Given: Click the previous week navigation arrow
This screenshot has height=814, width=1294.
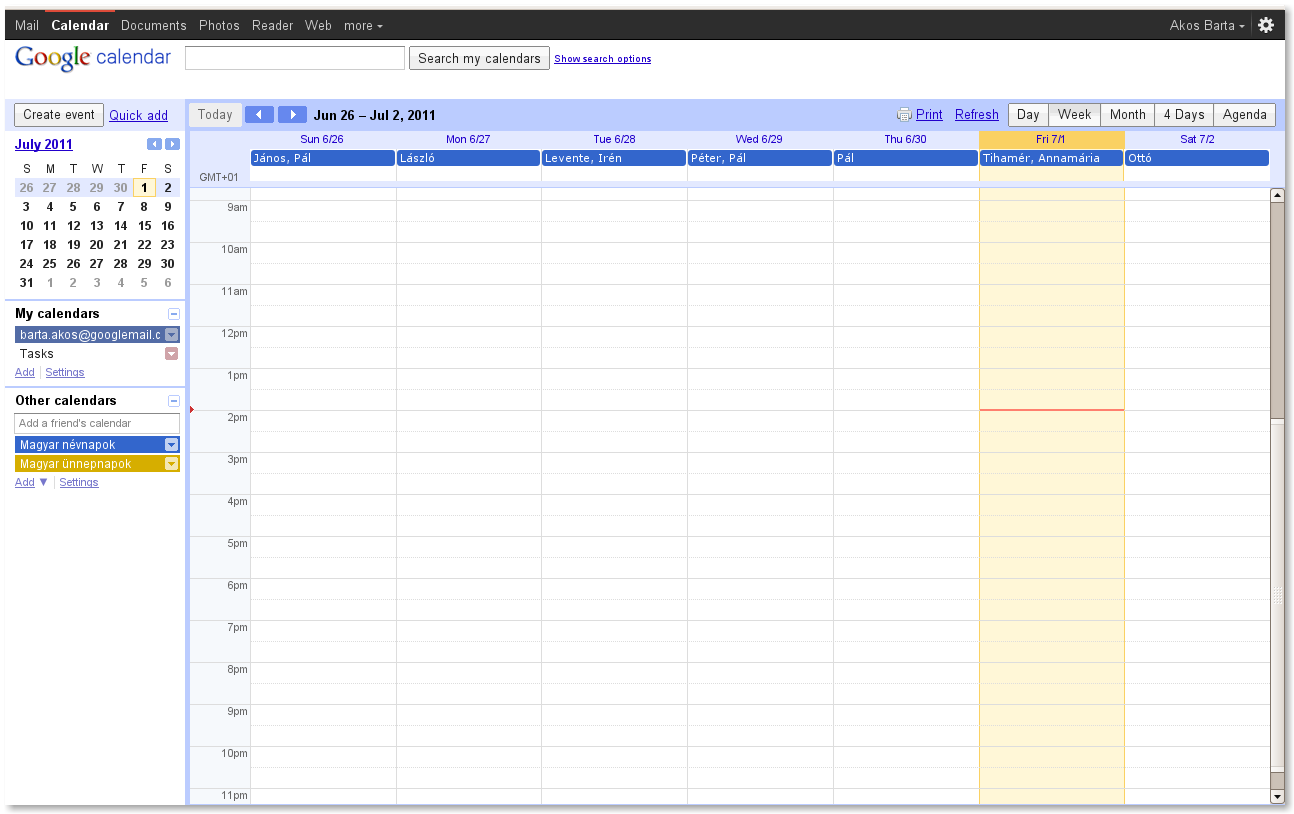Looking at the screenshot, I should [x=259, y=114].
